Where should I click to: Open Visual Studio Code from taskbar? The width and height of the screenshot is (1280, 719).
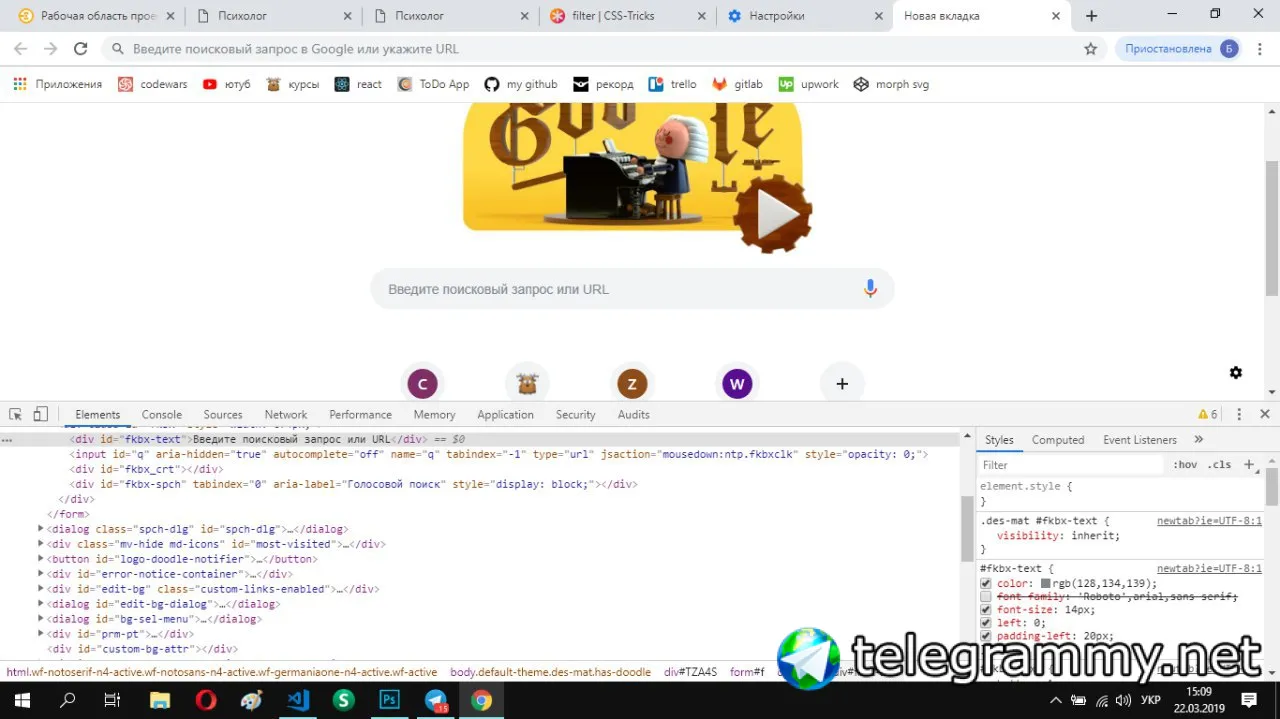[x=298, y=701]
